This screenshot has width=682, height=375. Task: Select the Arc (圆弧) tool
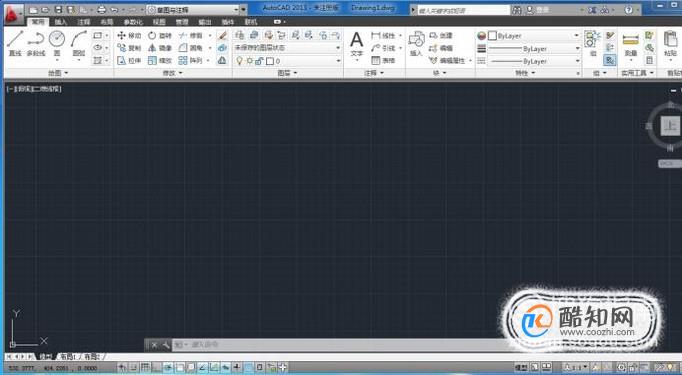(x=79, y=44)
